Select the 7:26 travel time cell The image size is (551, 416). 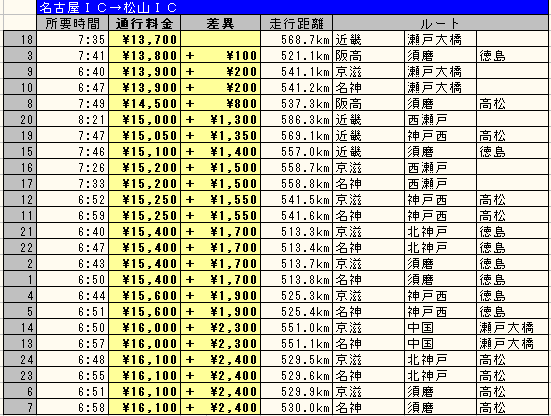pyautogui.click(x=72, y=168)
